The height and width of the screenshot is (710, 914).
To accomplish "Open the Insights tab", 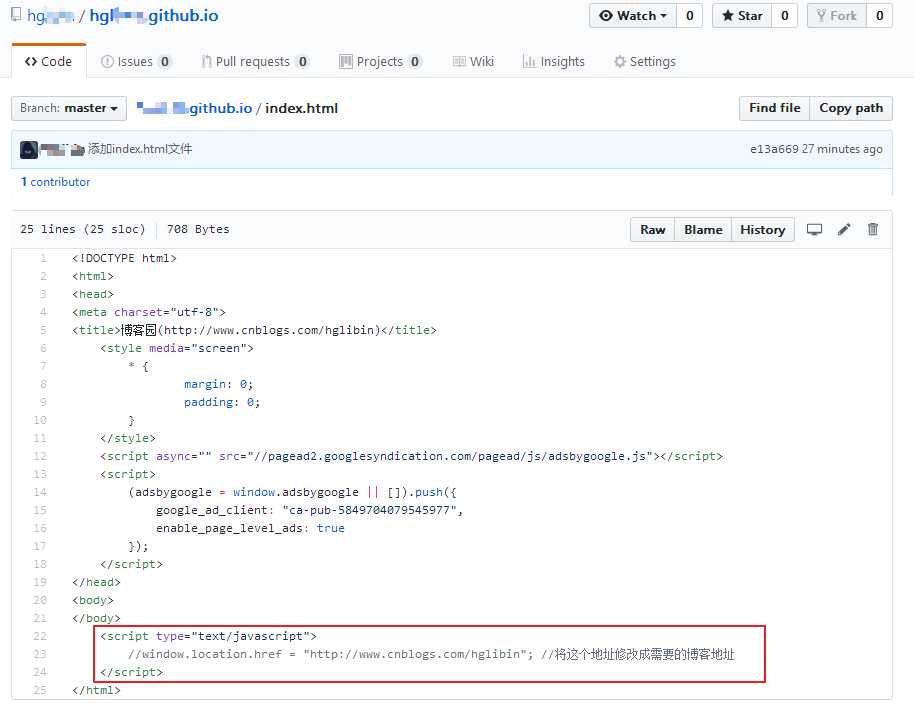I will tap(554, 61).
